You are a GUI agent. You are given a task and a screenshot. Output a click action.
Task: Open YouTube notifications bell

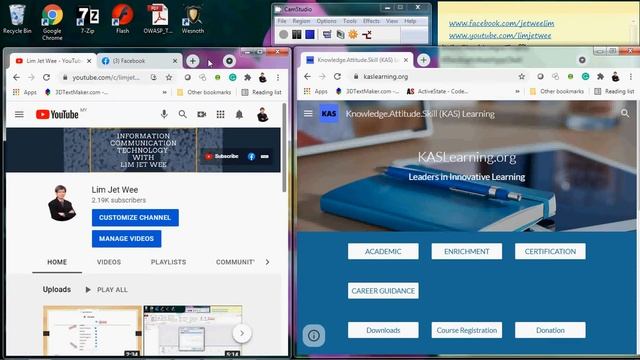coord(239,114)
